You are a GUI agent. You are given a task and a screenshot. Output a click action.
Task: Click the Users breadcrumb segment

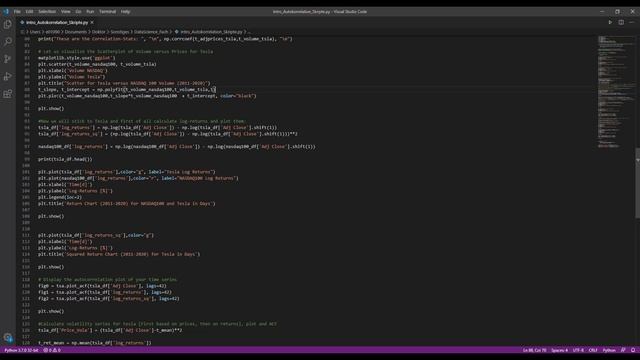(35, 32)
